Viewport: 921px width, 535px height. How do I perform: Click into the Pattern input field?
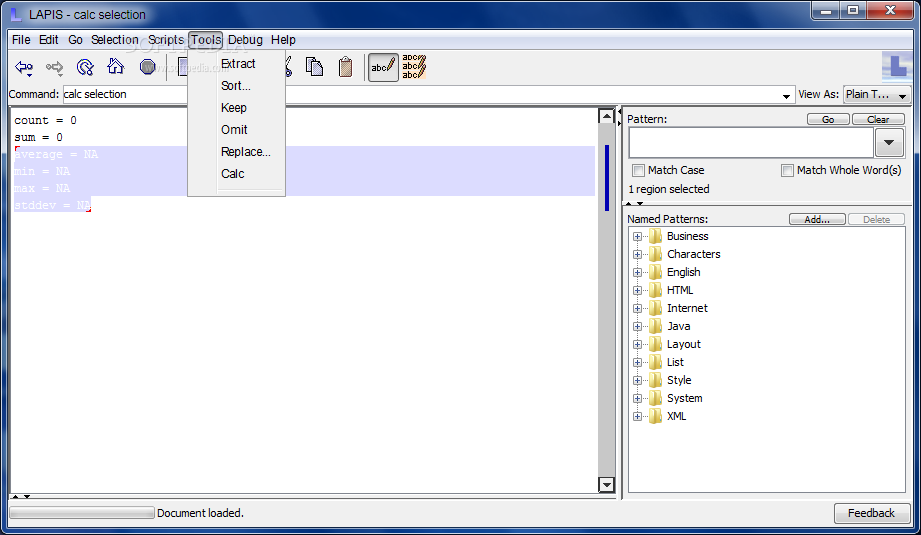coord(751,143)
